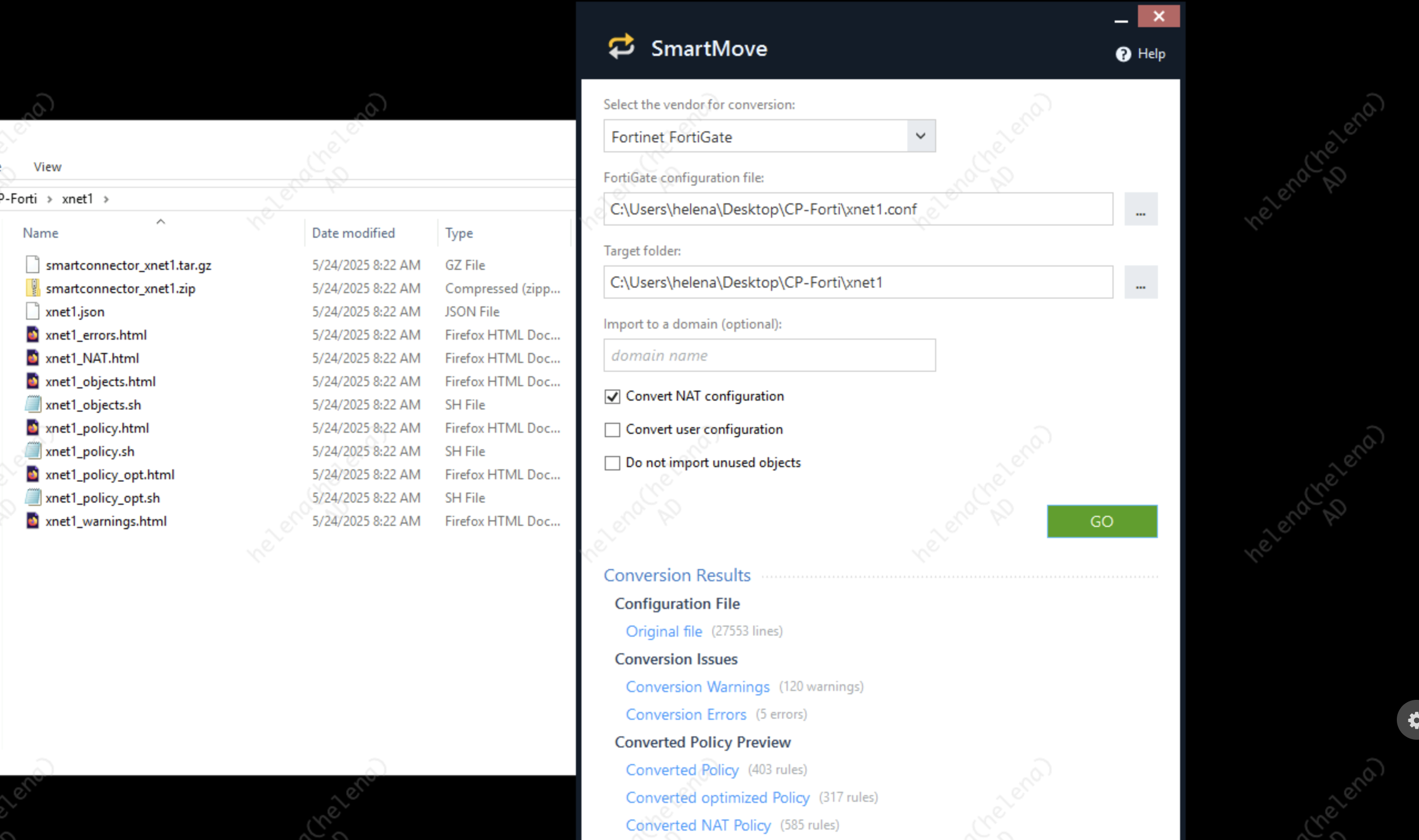
Task: Click the domain name input field
Action: coord(768,356)
